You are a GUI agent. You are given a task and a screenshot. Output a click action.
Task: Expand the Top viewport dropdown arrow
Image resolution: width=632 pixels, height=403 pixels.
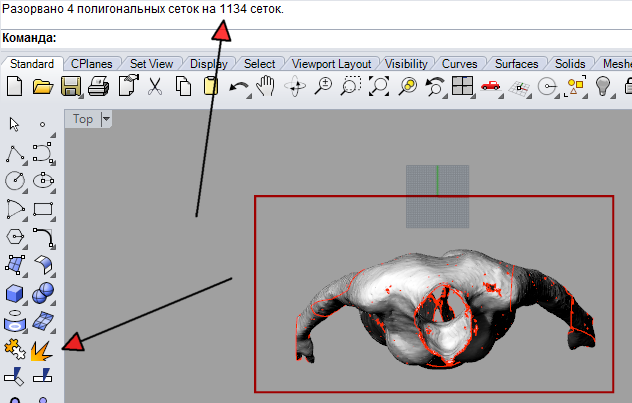click(x=106, y=119)
